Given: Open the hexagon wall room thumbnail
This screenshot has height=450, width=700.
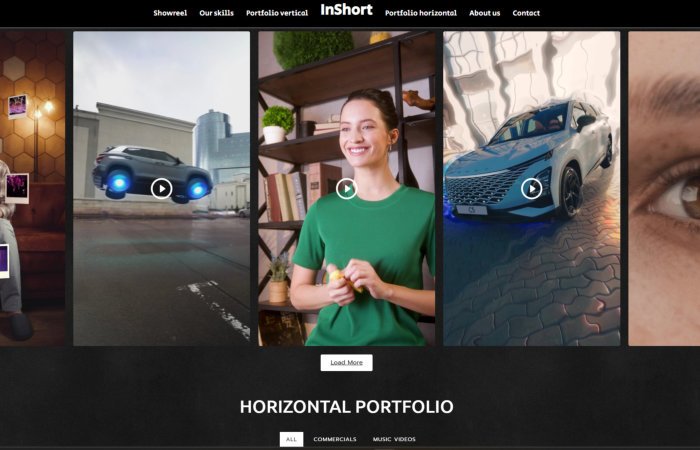Looking at the screenshot, I should (33, 188).
